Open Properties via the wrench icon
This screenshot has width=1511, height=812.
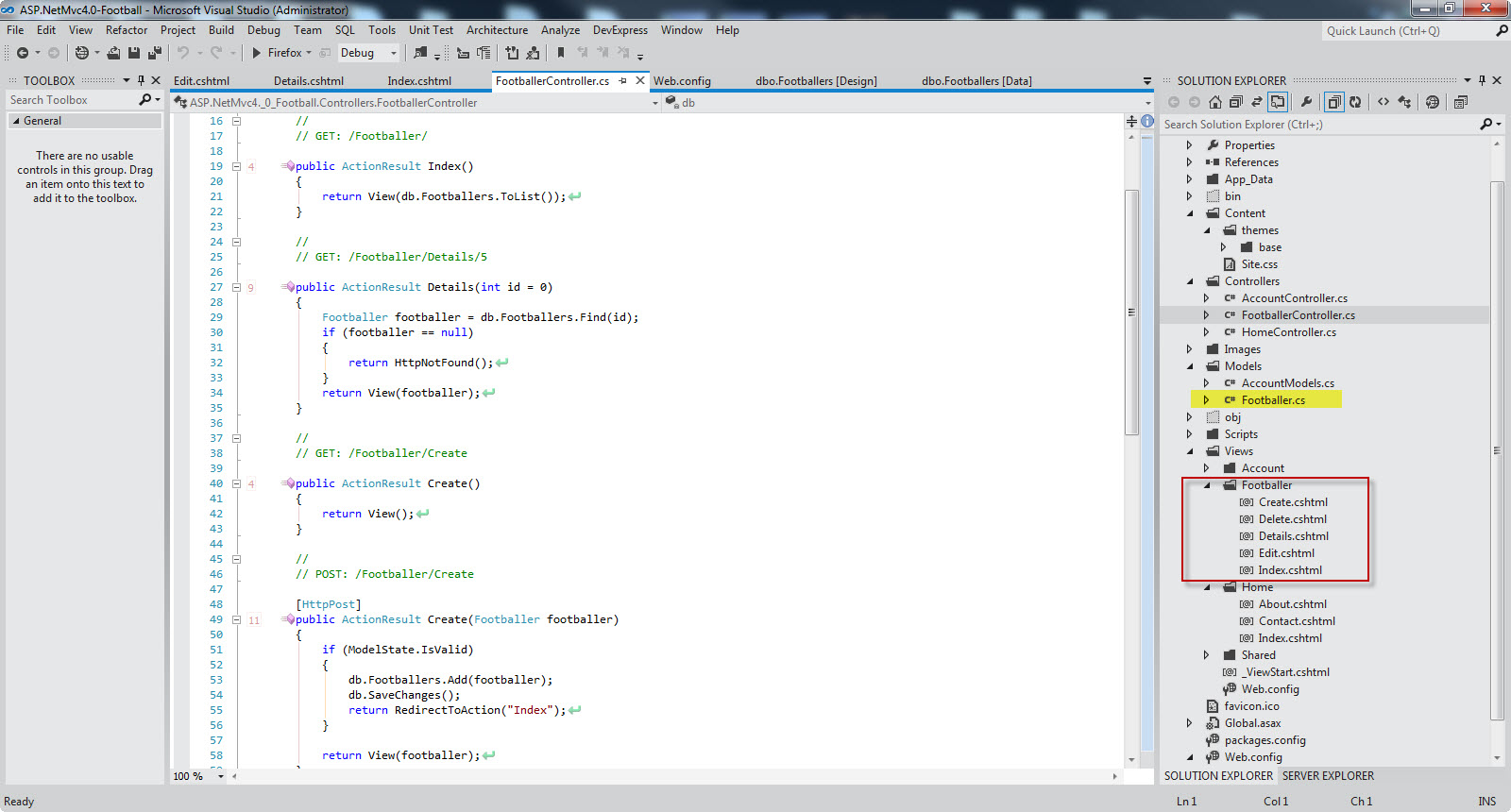(1306, 102)
